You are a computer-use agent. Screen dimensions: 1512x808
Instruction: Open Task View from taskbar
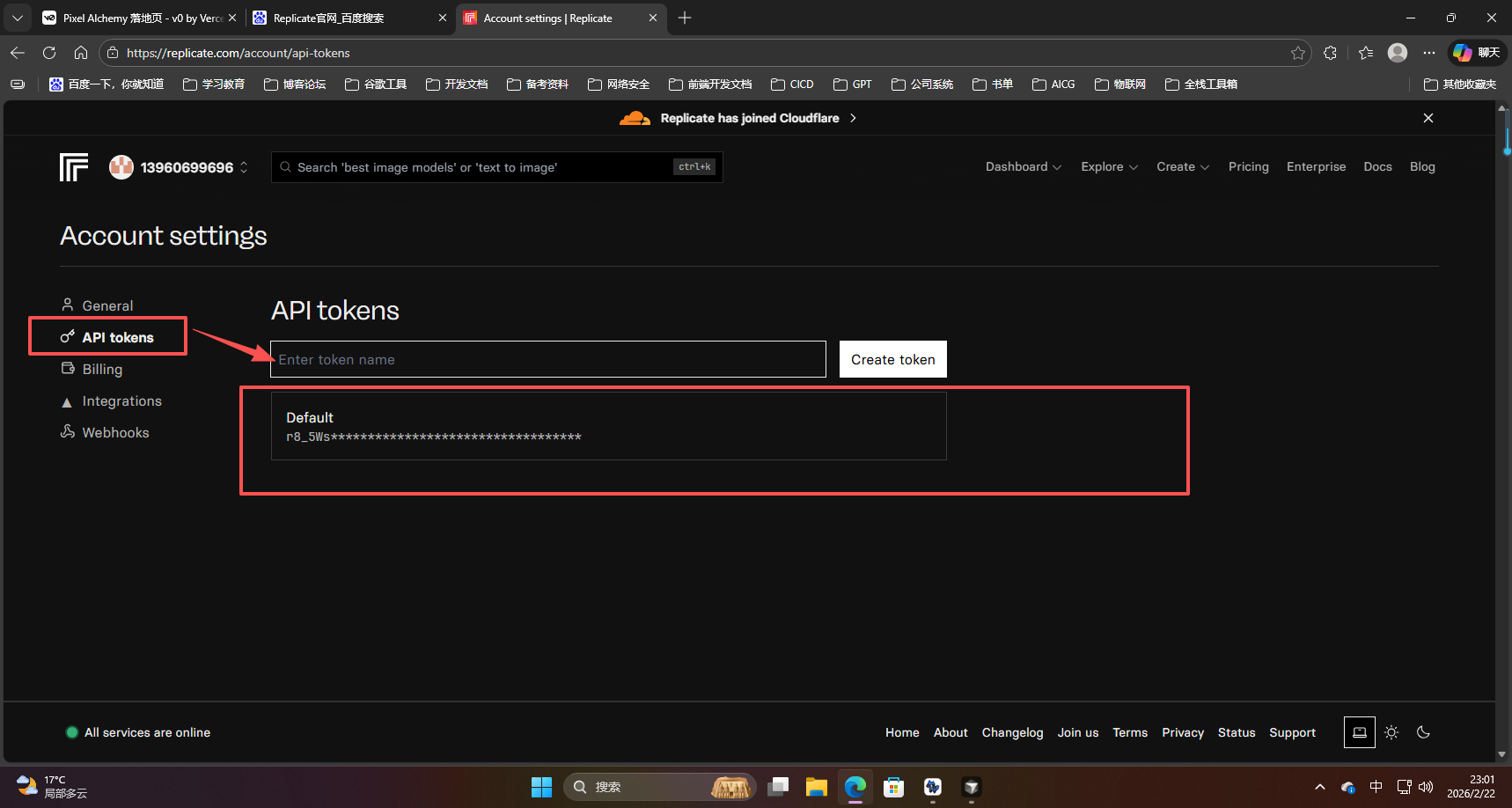[777, 787]
